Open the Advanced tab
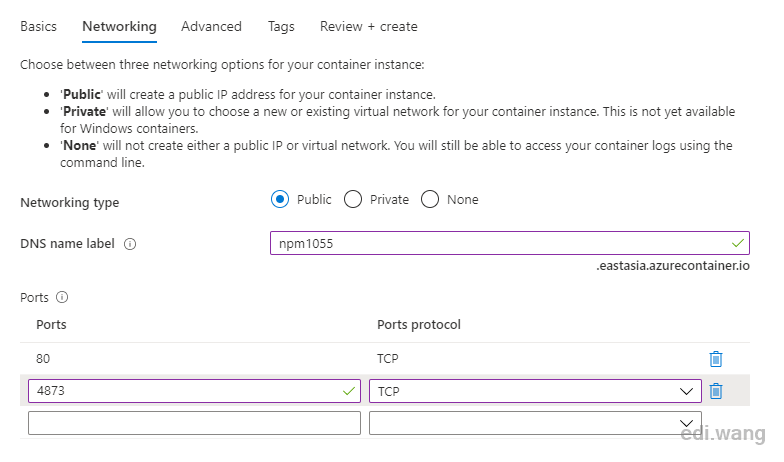 tap(212, 26)
